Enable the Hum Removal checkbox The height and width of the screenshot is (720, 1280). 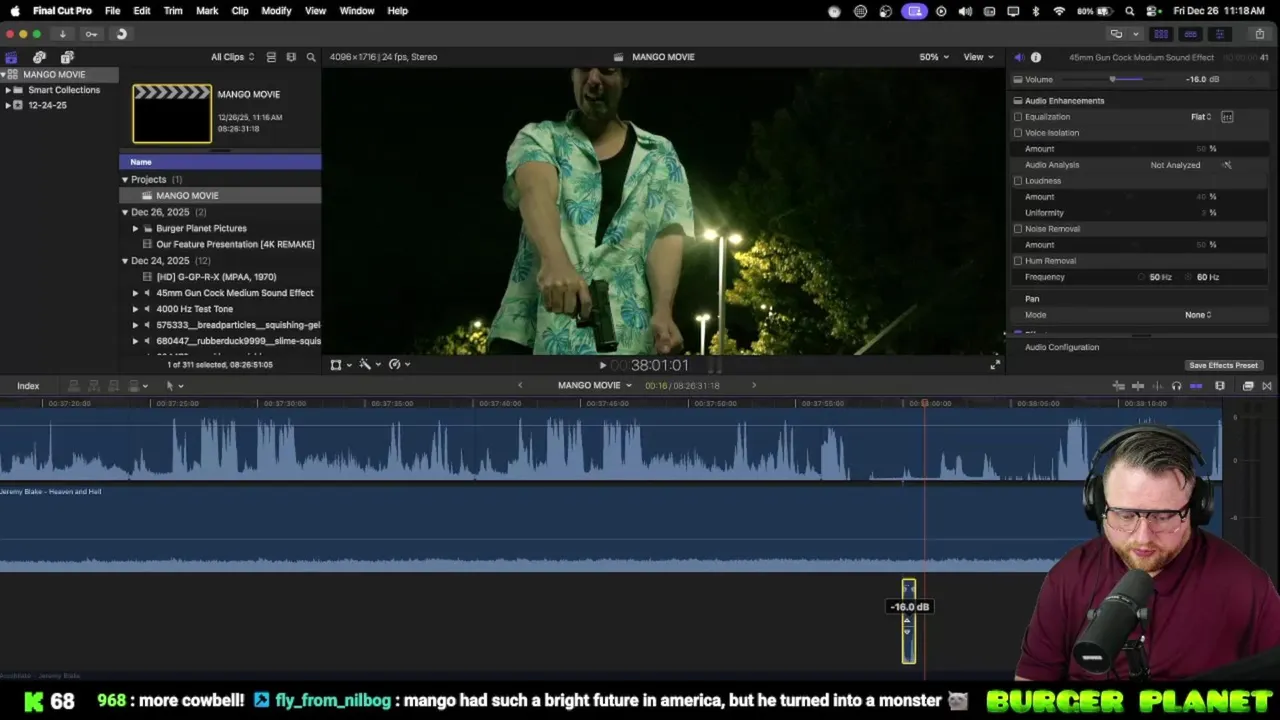[x=1018, y=261]
